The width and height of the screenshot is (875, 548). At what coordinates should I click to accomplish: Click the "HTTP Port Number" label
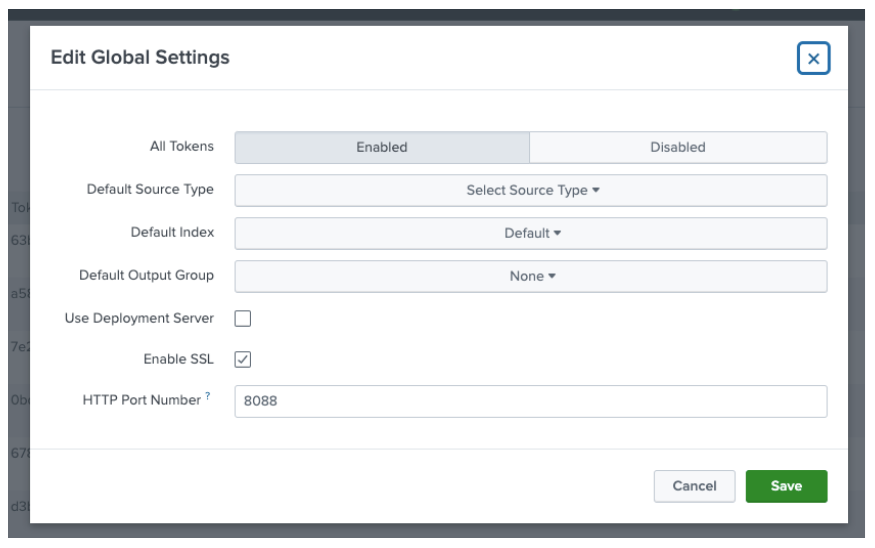pyautogui.click(x=142, y=400)
